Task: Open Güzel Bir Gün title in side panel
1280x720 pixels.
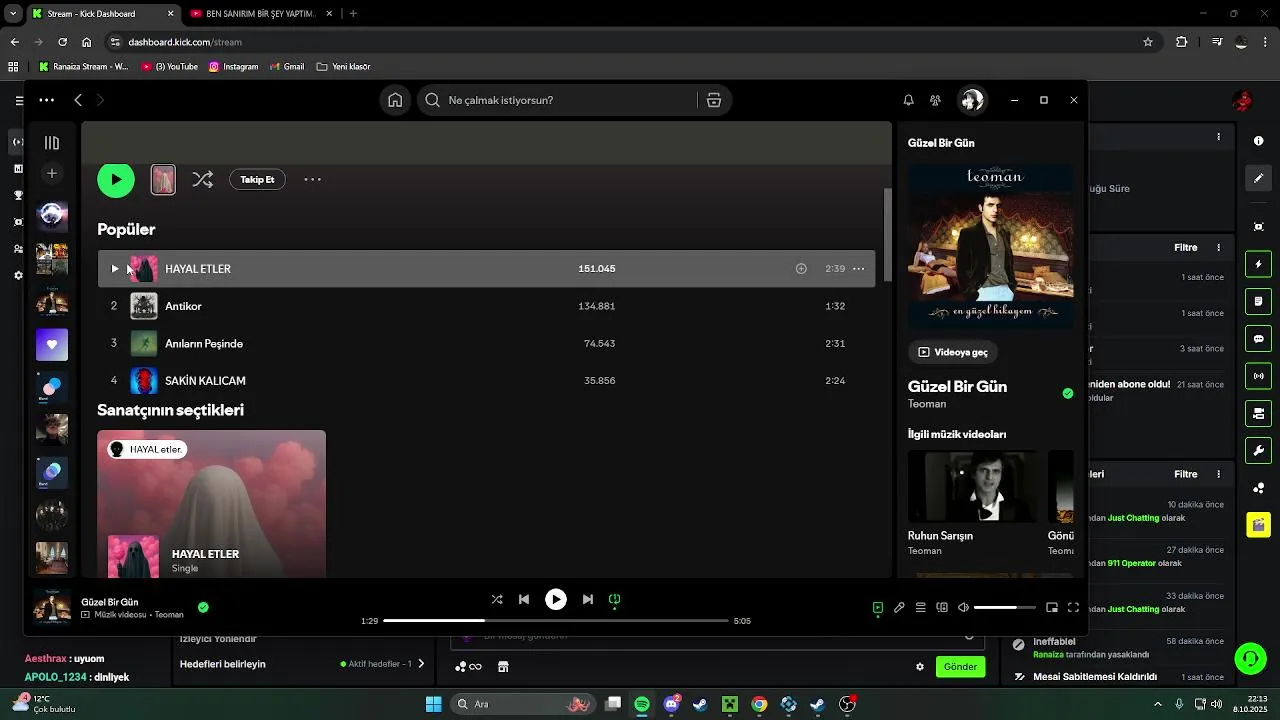Action: point(957,386)
